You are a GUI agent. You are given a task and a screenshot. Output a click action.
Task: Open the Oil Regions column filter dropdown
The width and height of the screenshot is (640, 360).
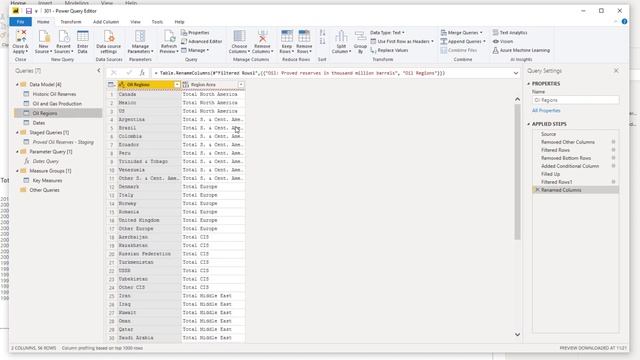point(177,84)
